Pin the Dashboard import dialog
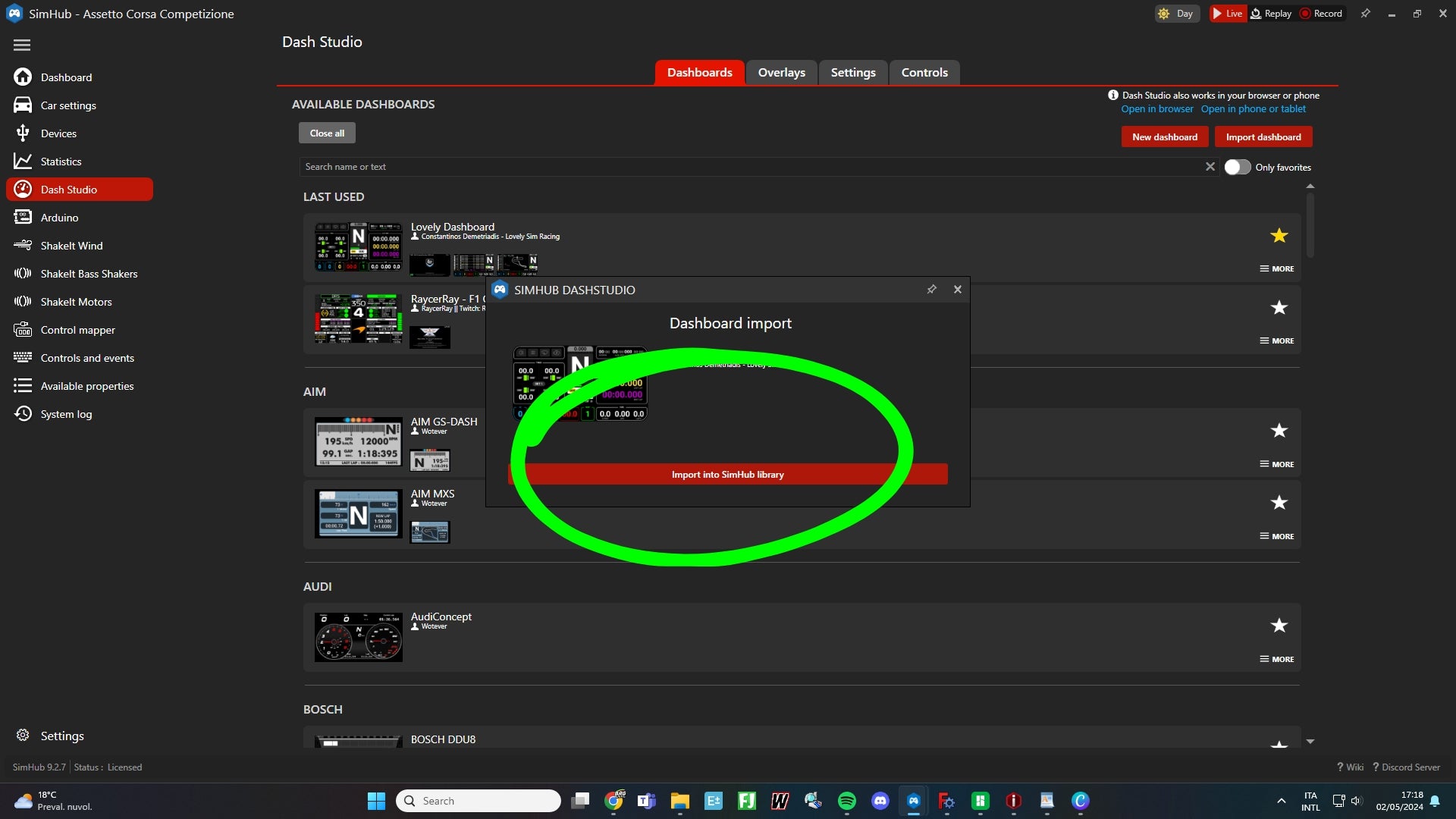The image size is (1456, 819). tap(931, 290)
